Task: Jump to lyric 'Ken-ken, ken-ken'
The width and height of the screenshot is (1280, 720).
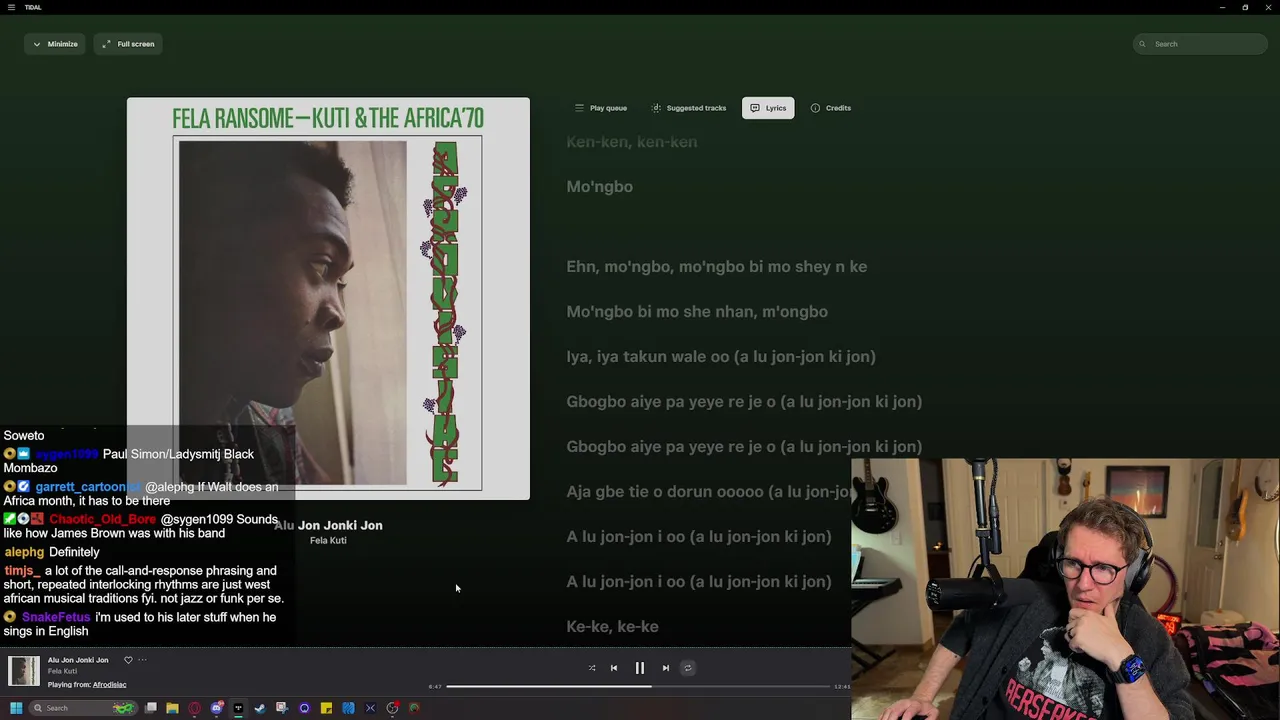Action: pos(632,142)
